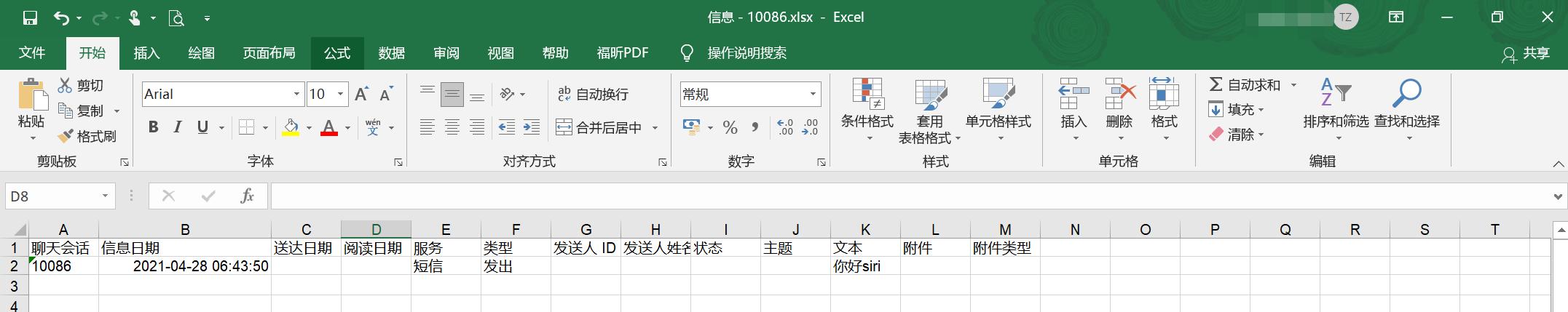
Task: Open 套用表格格式 table formats
Action: click(930, 111)
